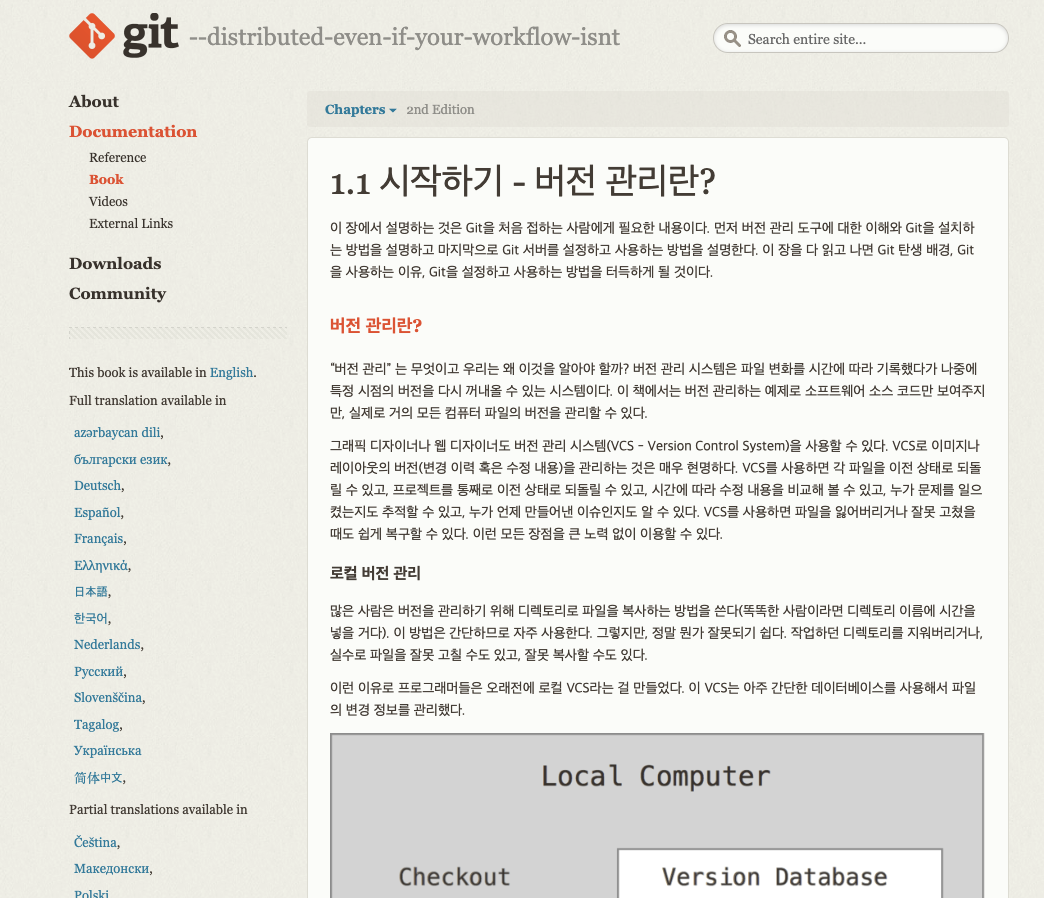
Task: Switch to 日本語 translation
Action: tap(91, 591)
